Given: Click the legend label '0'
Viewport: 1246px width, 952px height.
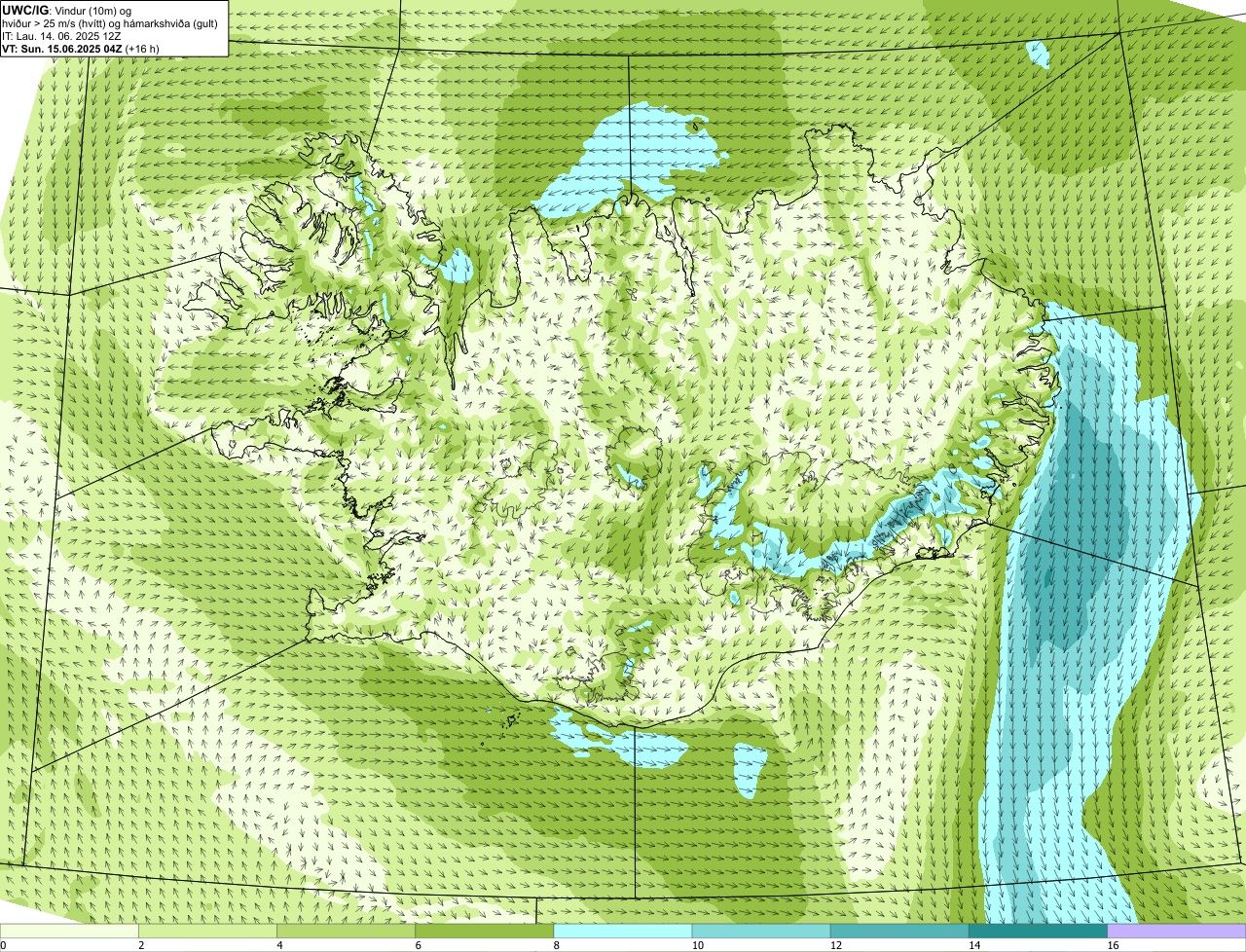Looking at the screenshot, I should point(3,945).
